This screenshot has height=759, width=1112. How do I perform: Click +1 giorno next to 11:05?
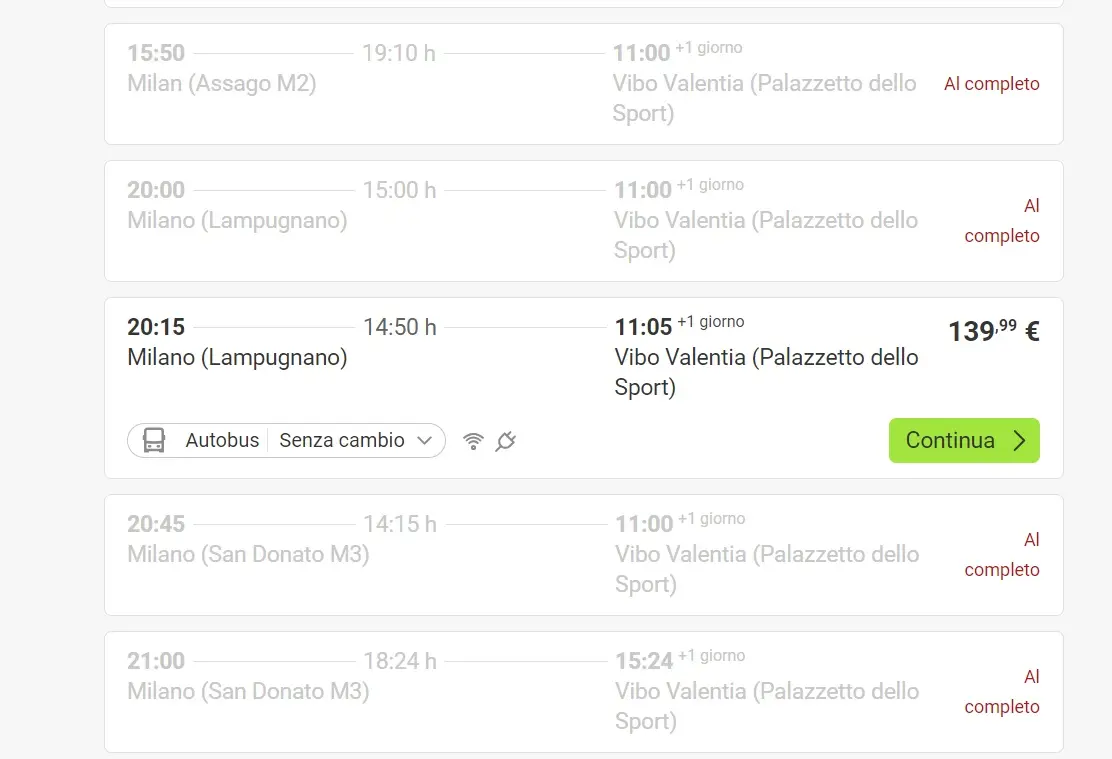click(710, 322)
